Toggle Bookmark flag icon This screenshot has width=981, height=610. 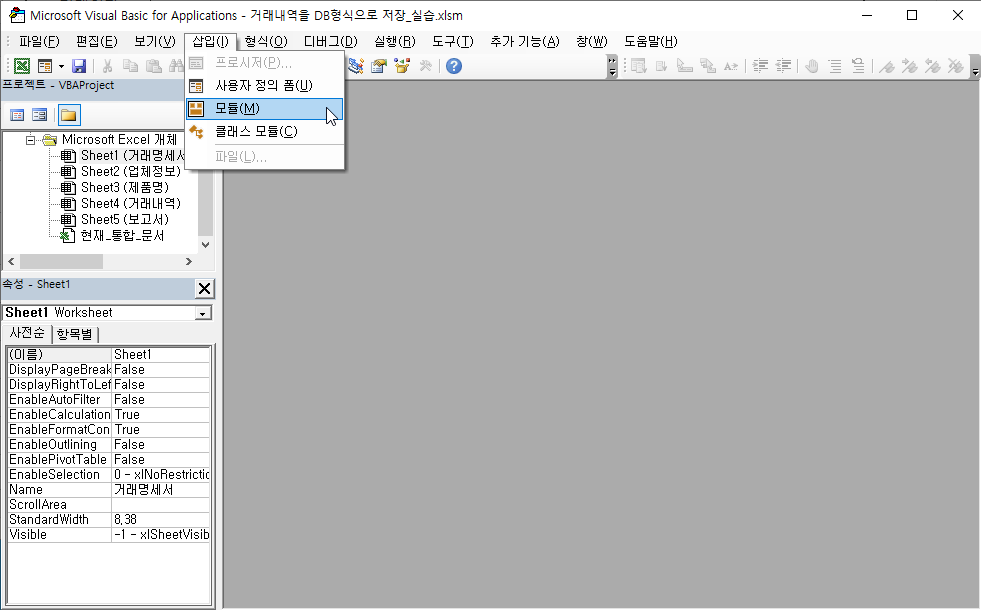[887, 66]
